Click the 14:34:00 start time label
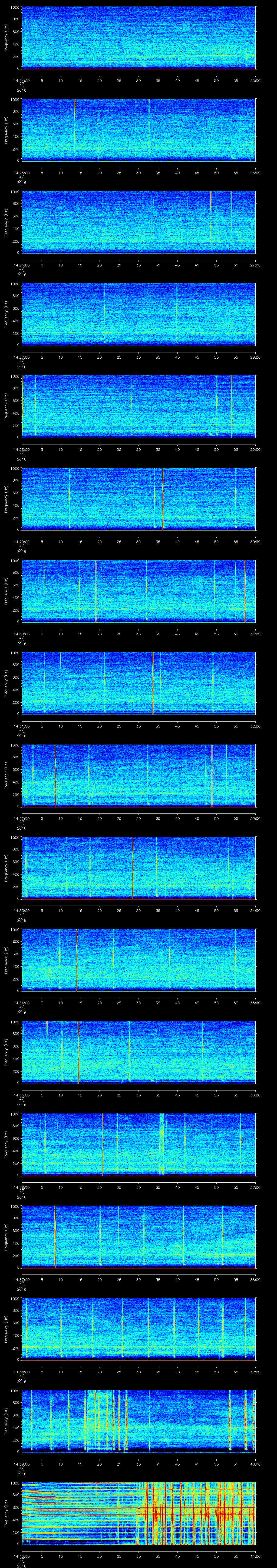Viewport: 277px width, 1568px height. point(21,1003)
